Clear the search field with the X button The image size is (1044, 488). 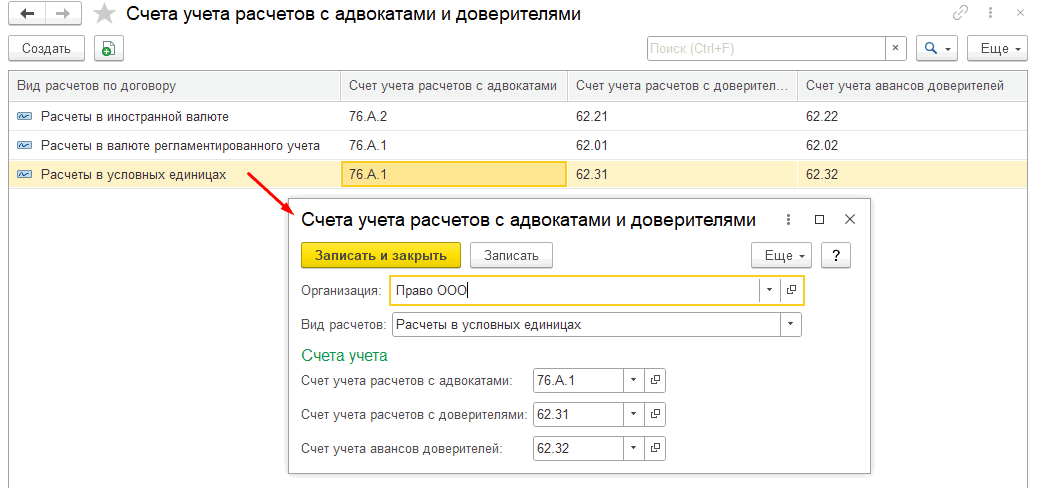click(x=897, y=48)
